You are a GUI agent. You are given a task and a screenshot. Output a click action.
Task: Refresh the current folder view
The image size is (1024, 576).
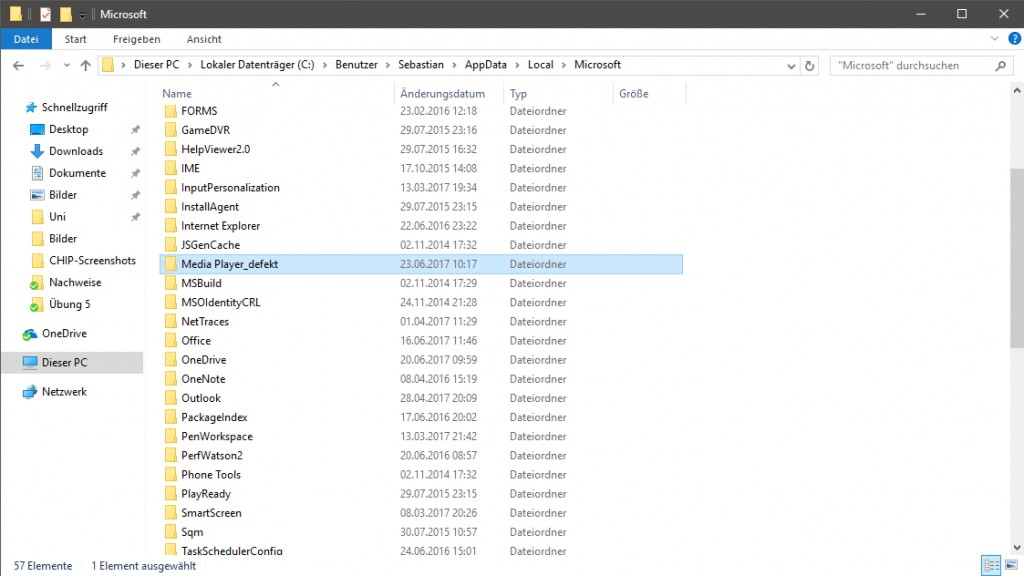pyautogui.click(x=809, y=65)
